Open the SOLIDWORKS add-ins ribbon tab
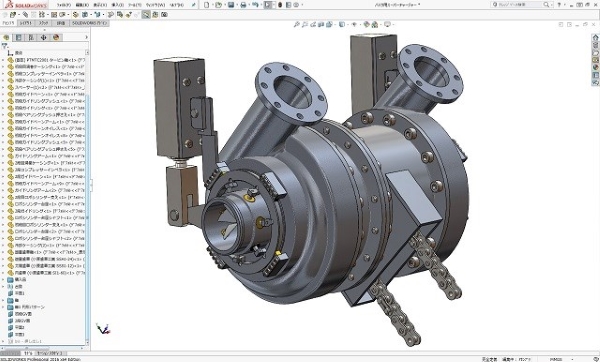The width and height of the screenshot is (600, 362). pyautogui.click(x=90, y=23)
